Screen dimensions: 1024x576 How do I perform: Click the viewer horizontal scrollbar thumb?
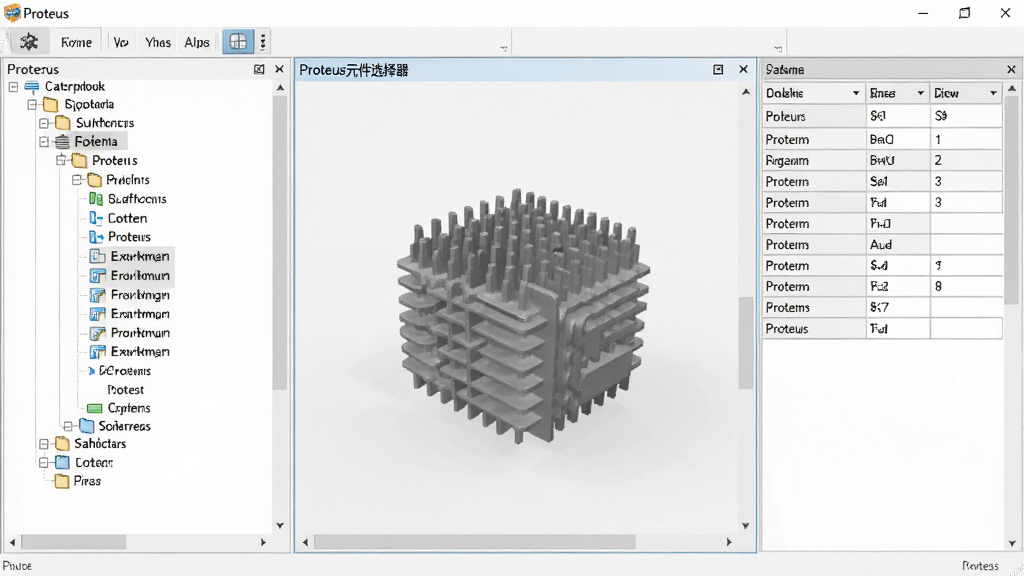click(475, 542)
